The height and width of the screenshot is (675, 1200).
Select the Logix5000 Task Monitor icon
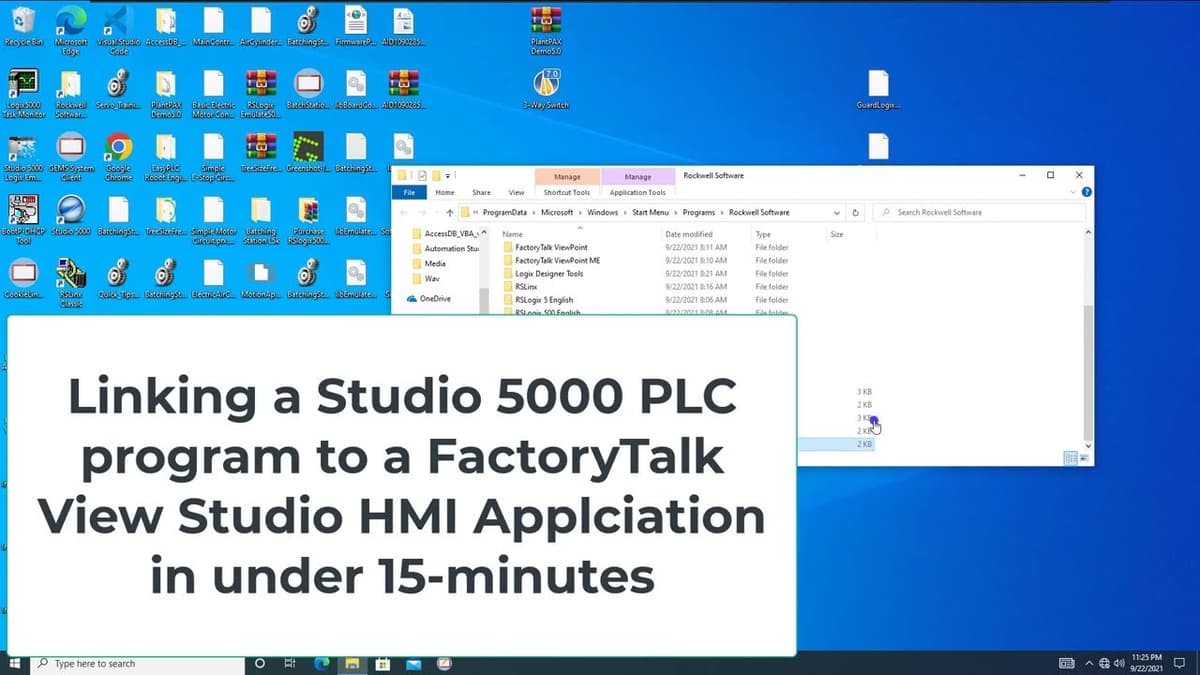pyautogui.click(x=23, y=83)
